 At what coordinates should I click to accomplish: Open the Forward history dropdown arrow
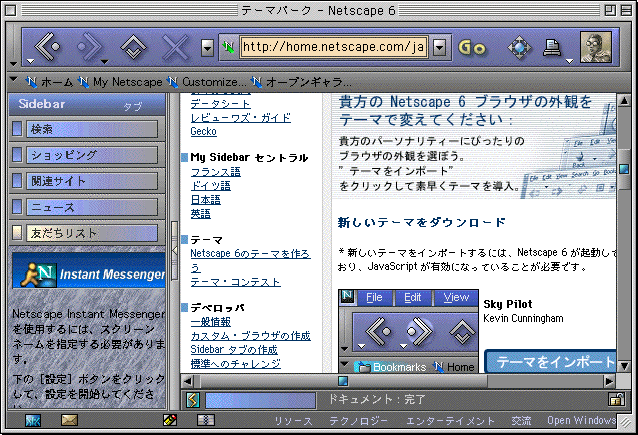point(105,61)
